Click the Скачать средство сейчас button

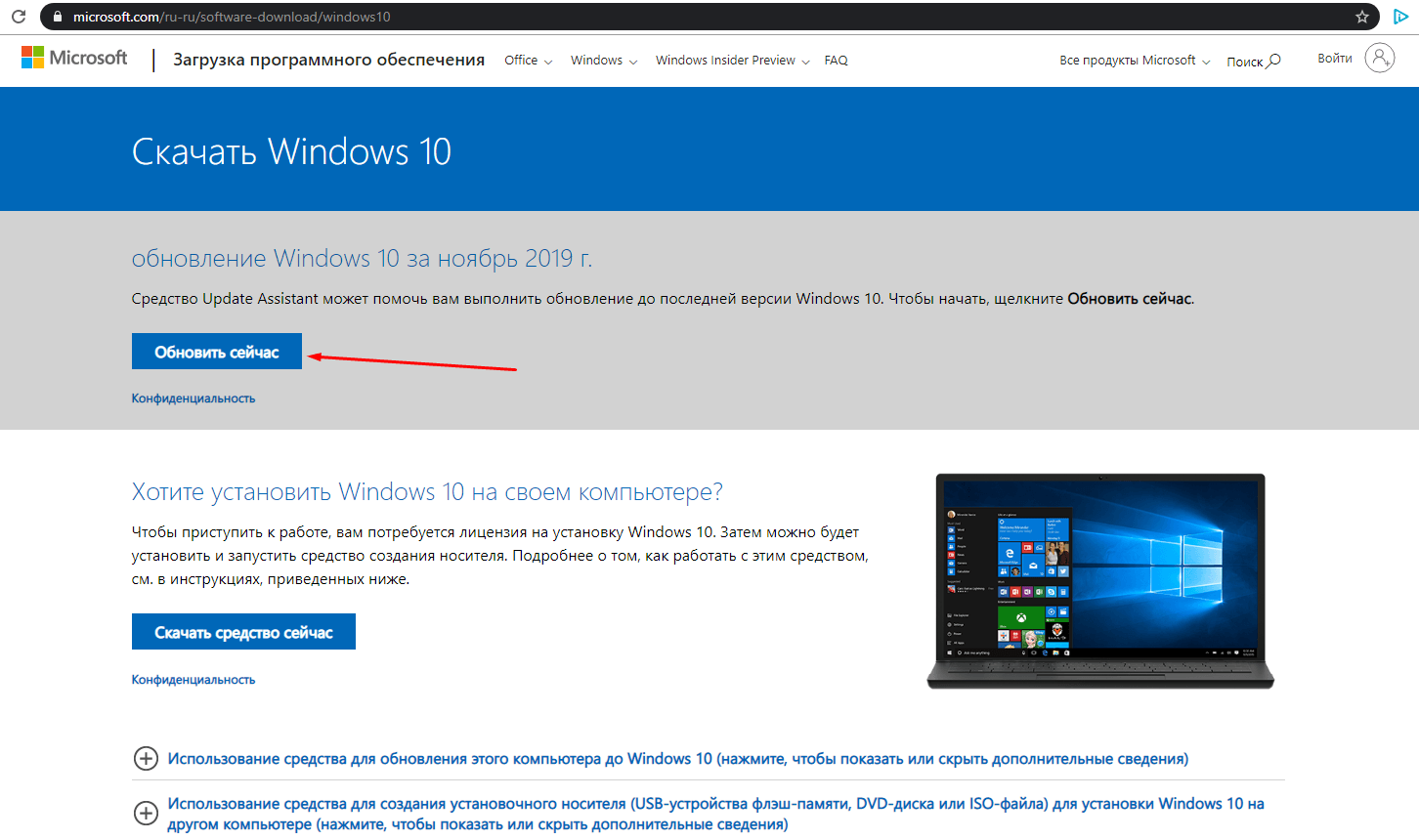(243, 632)
